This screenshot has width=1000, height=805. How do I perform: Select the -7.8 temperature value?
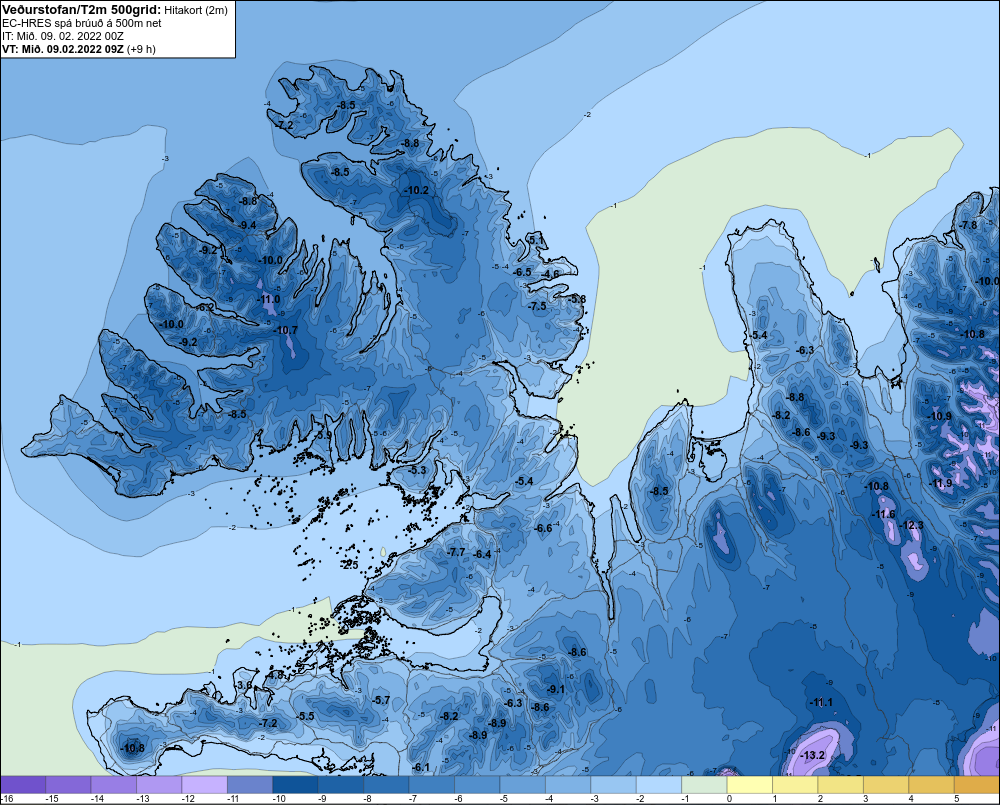(x=967, y=225)
